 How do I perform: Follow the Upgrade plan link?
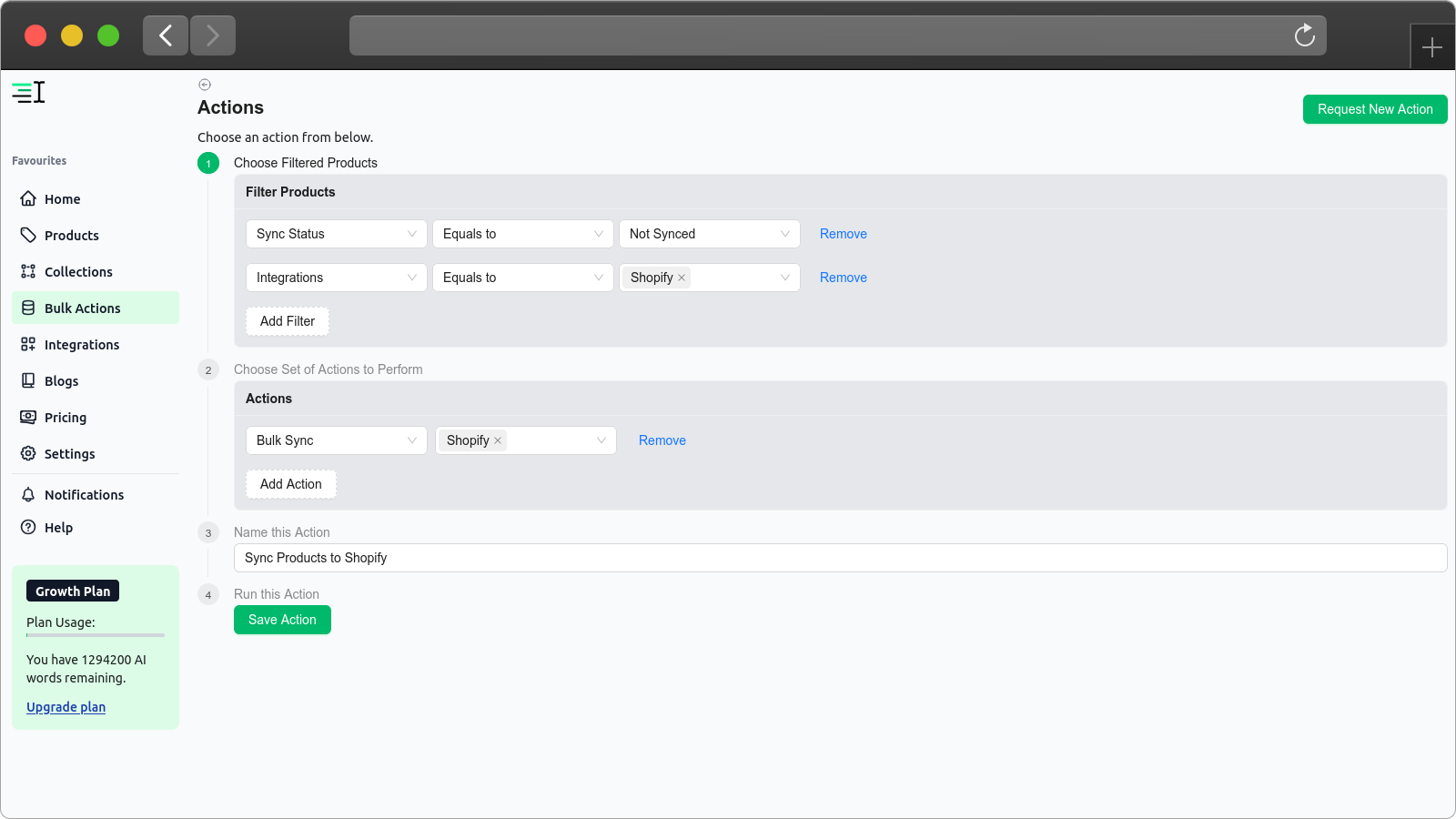point(66,707)
